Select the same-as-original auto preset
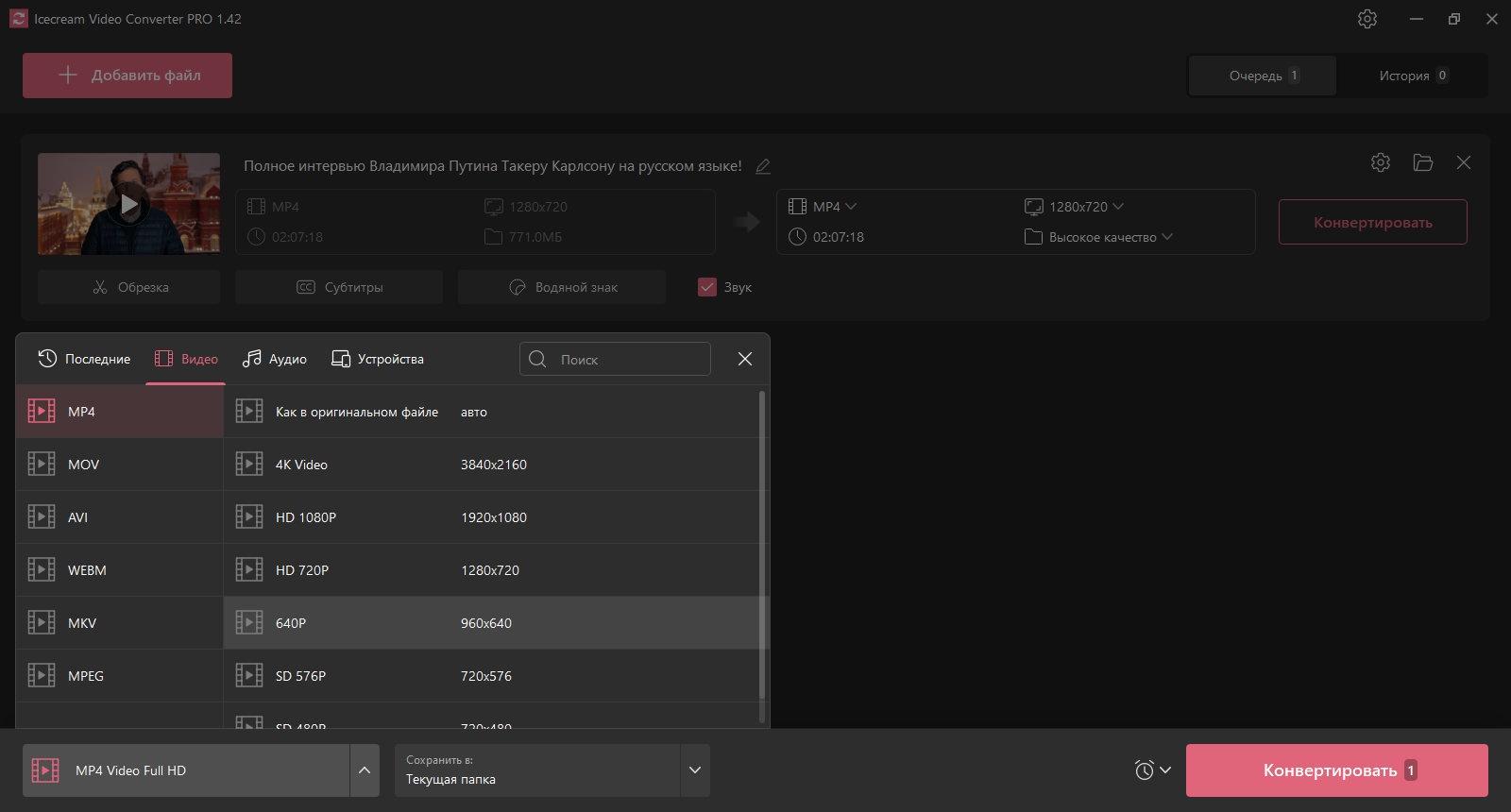 click(x=491, y=412)
